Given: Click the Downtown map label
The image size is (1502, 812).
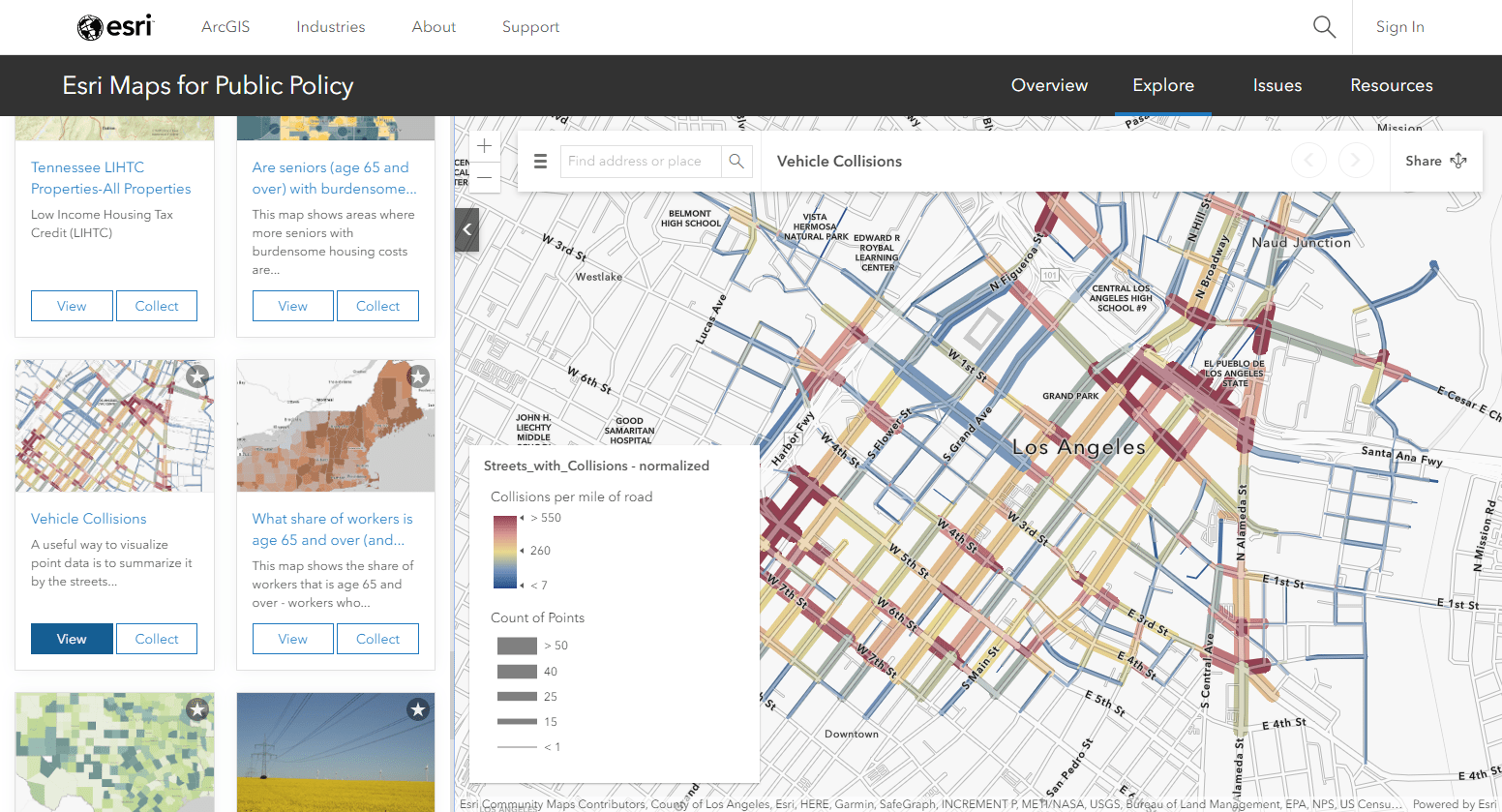Looking at the screenshot, I should click(x=852, y=734).
